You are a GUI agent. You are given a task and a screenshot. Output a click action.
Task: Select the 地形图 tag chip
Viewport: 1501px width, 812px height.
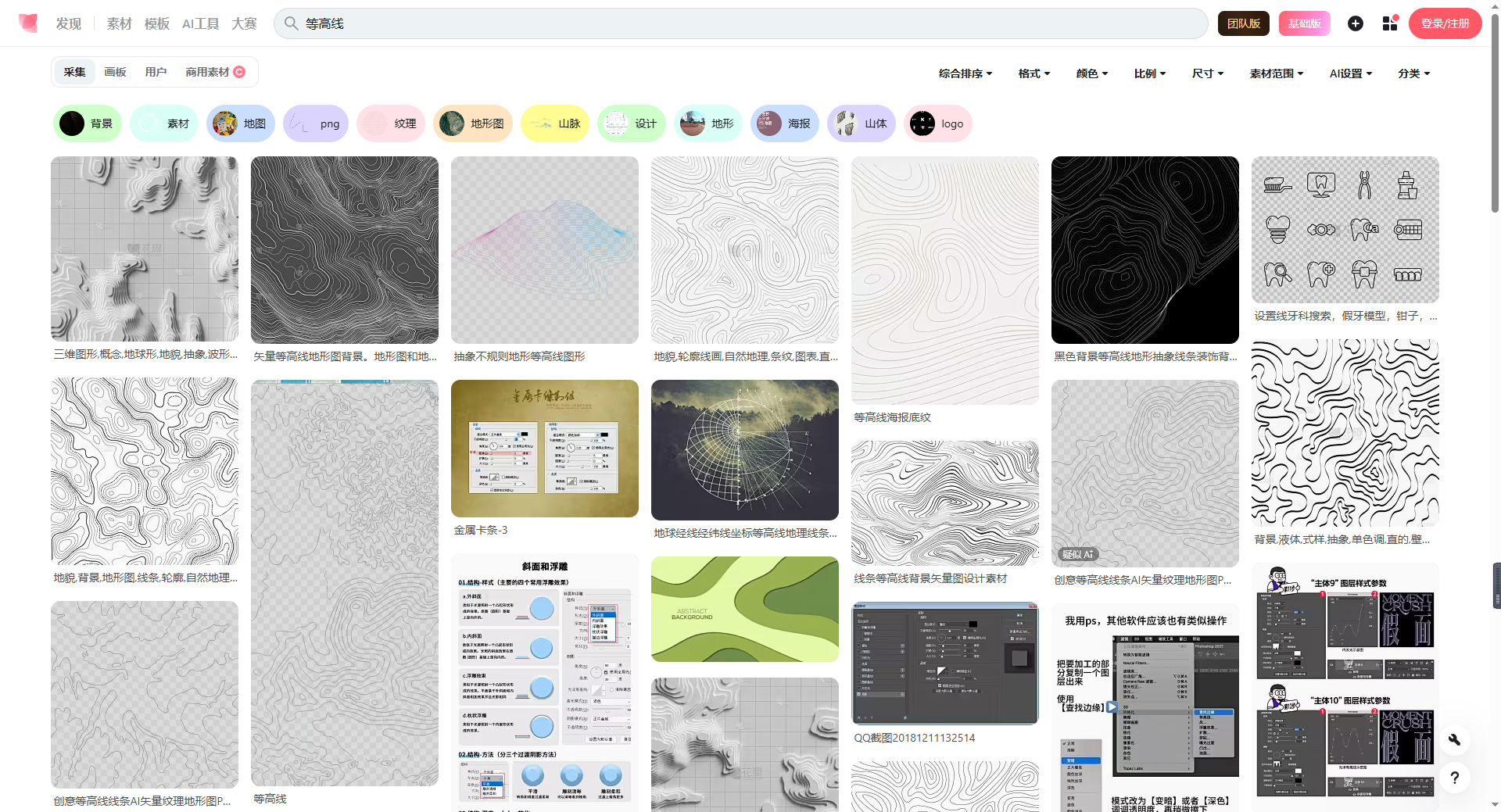click(473, 123)
